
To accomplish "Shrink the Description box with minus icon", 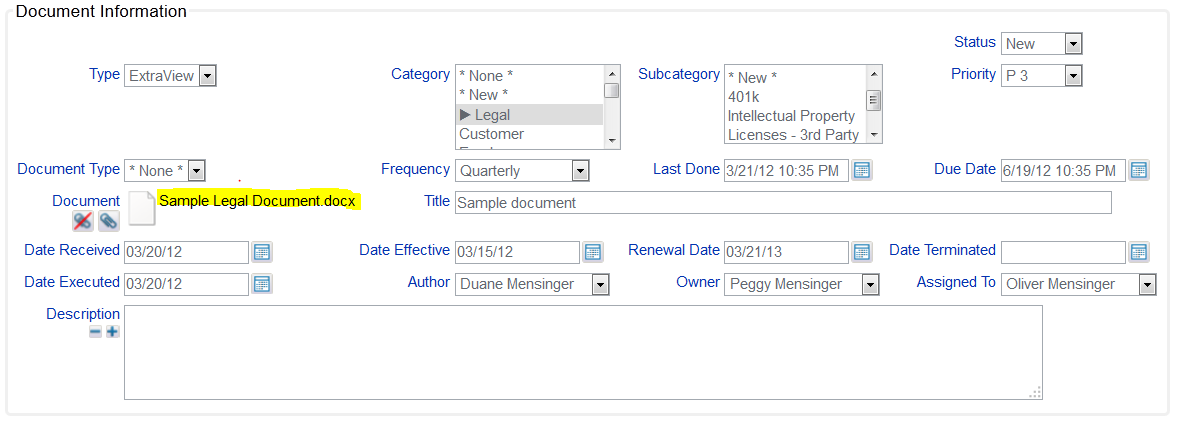I will click(95, 332).
